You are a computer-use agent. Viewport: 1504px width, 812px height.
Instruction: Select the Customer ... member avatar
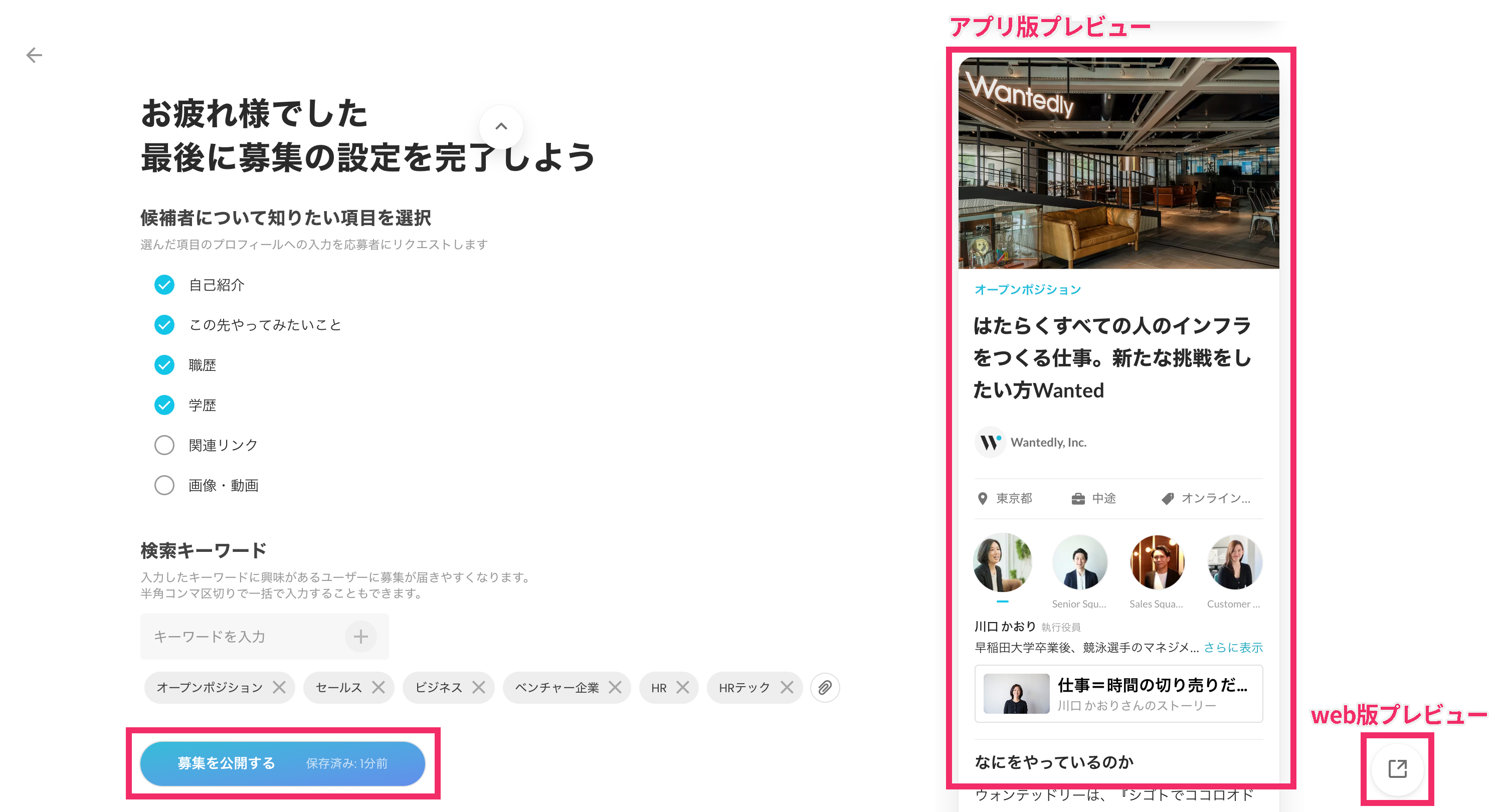[1234, 562]
